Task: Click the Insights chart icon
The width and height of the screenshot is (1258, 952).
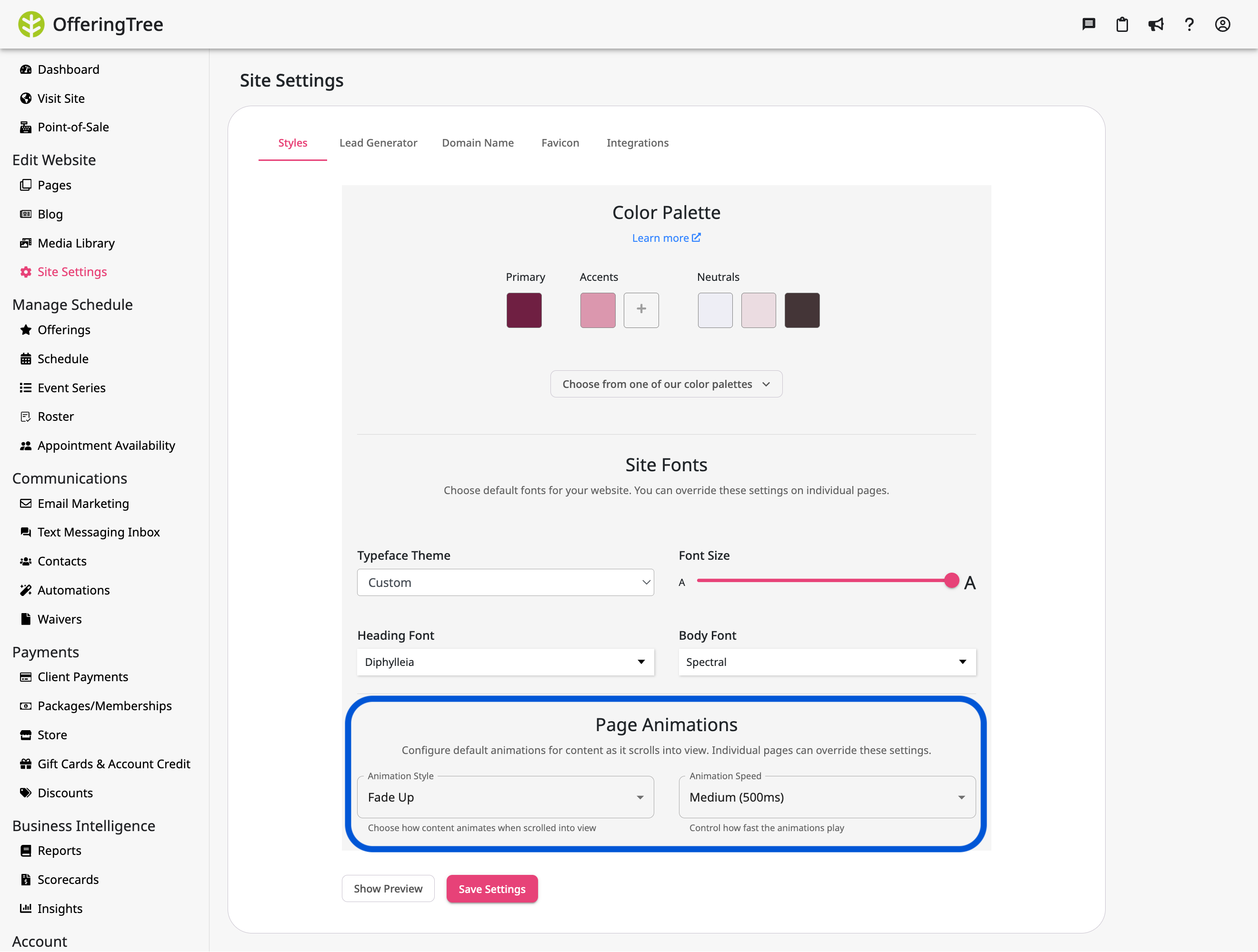Action: [x=26, y=908]
